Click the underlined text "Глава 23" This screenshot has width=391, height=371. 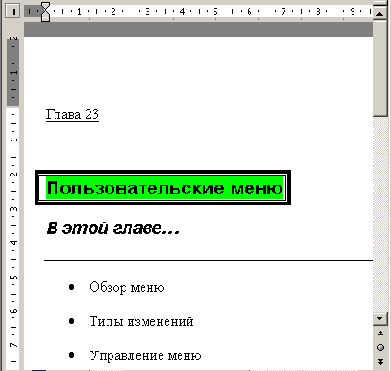(72, 115)
